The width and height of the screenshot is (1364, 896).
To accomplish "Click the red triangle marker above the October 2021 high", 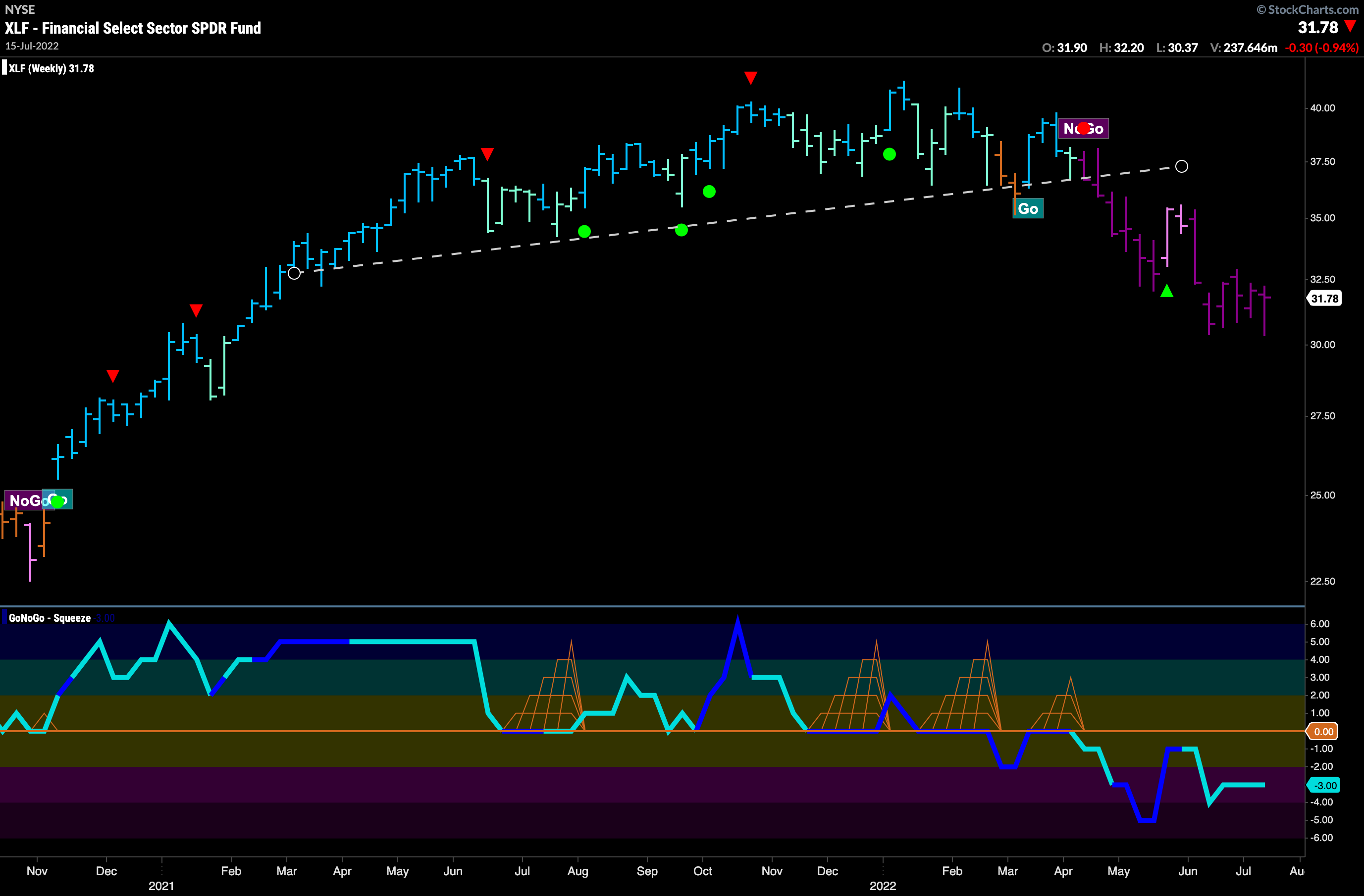I will (751, 78).
